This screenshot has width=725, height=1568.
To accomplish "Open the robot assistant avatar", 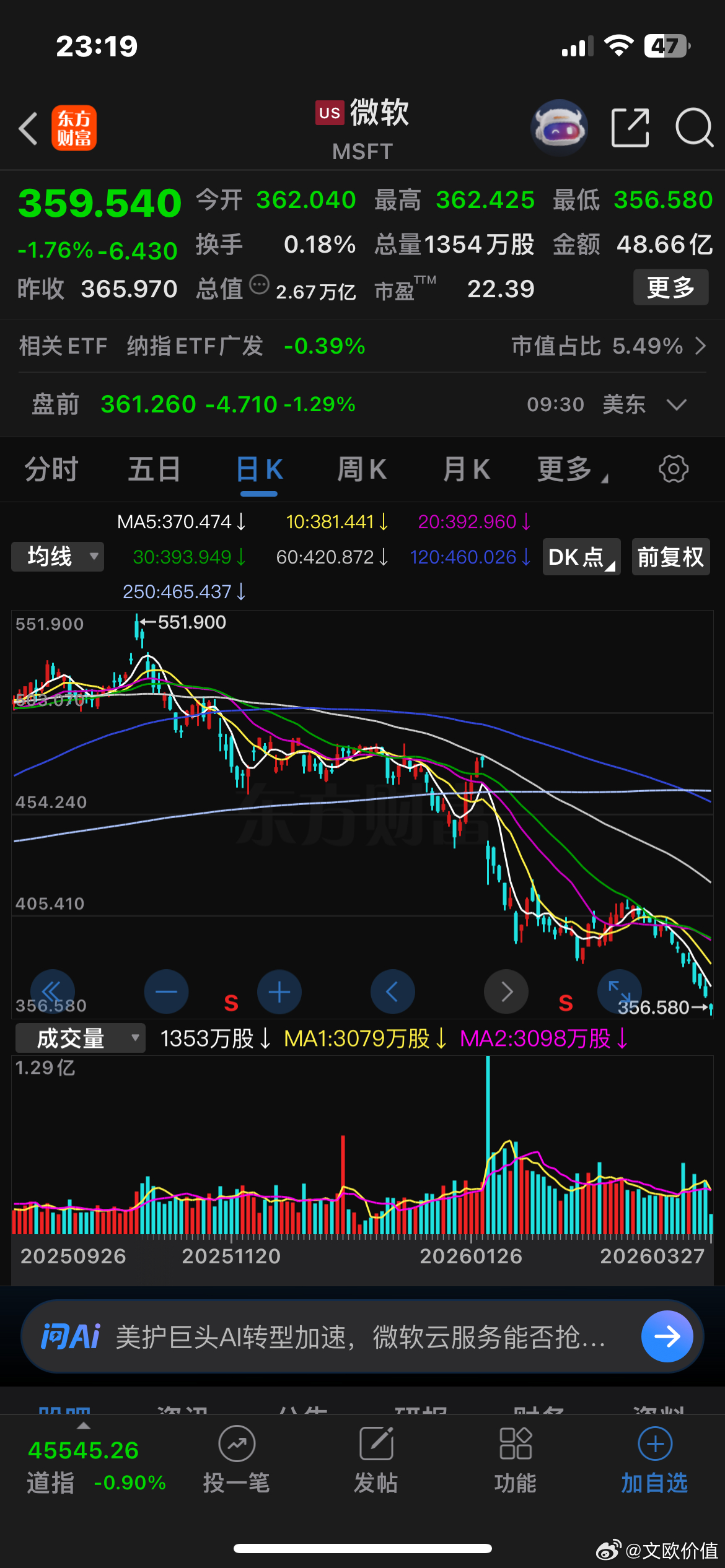I will tap(559, 128).
